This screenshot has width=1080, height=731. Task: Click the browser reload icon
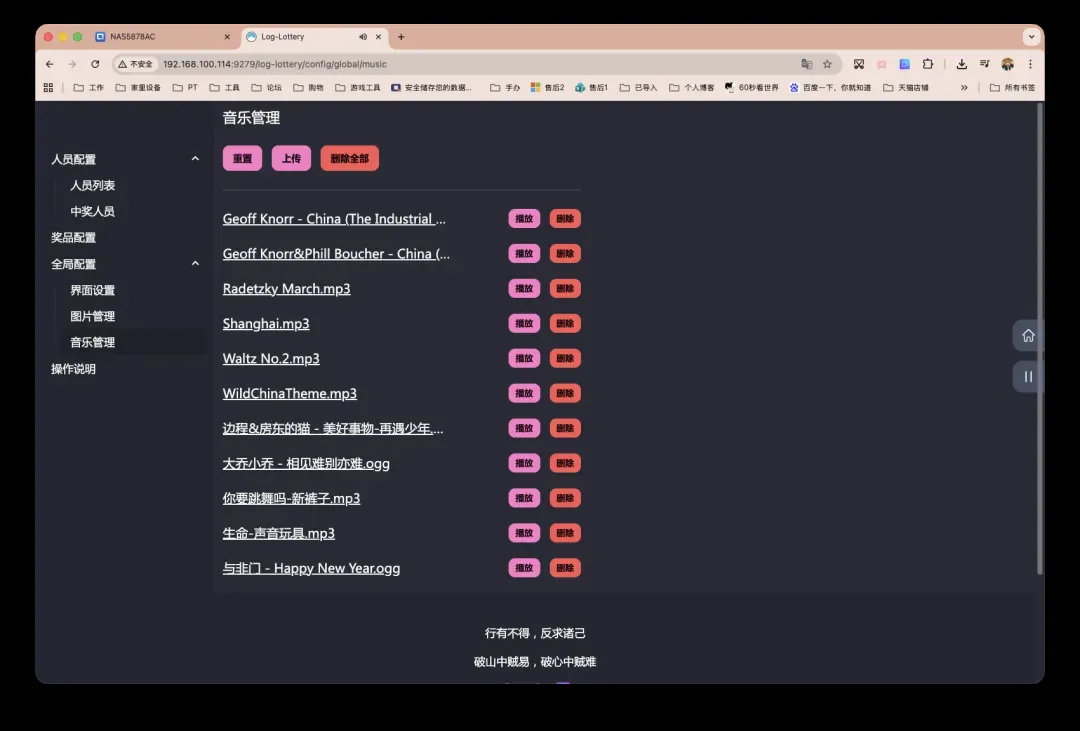point(95,64)
